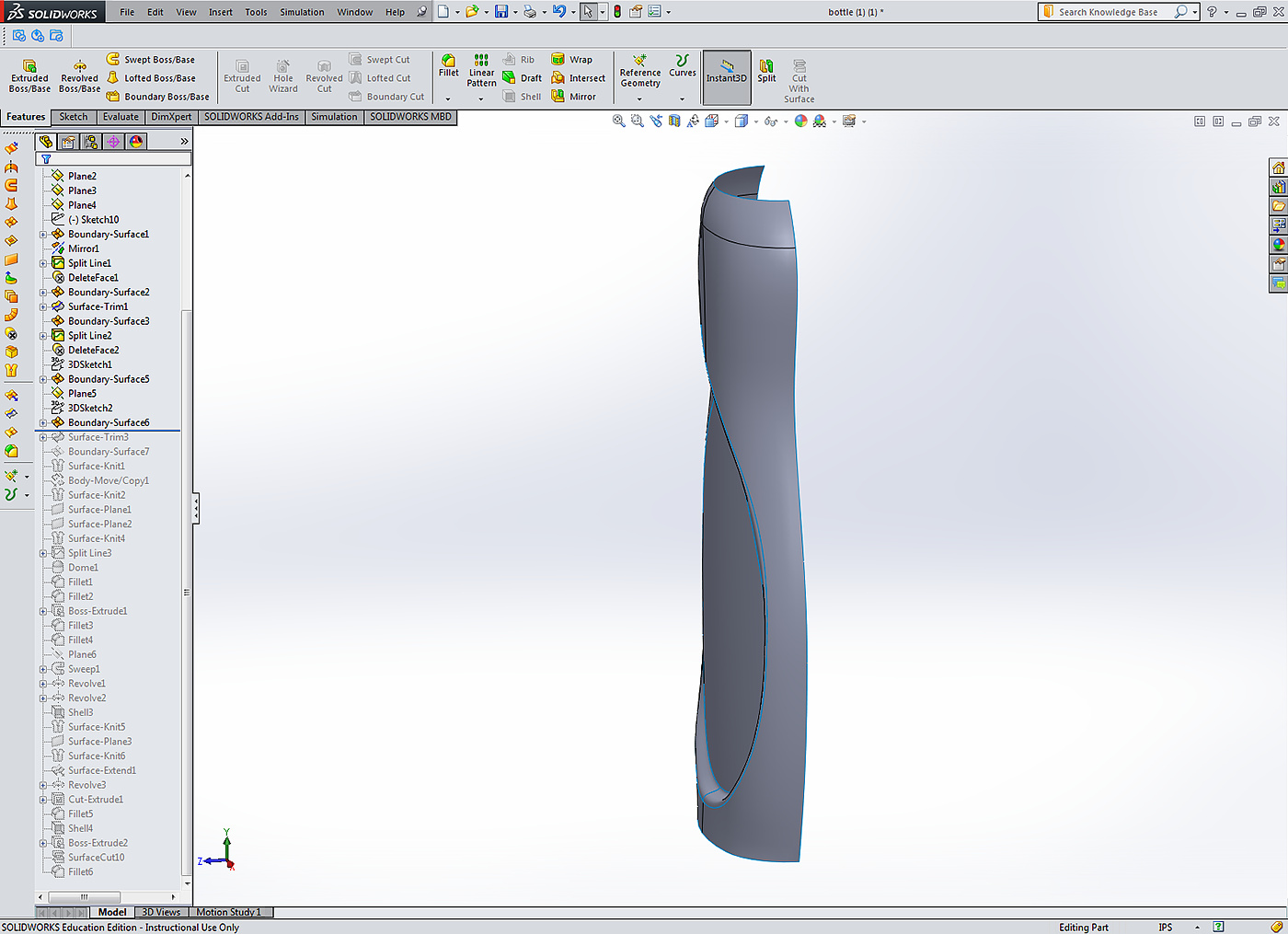The width and height of the screenshot is (1288, 934).
Task: Expand the Split Line1 feature node
Action: point(43,263)
